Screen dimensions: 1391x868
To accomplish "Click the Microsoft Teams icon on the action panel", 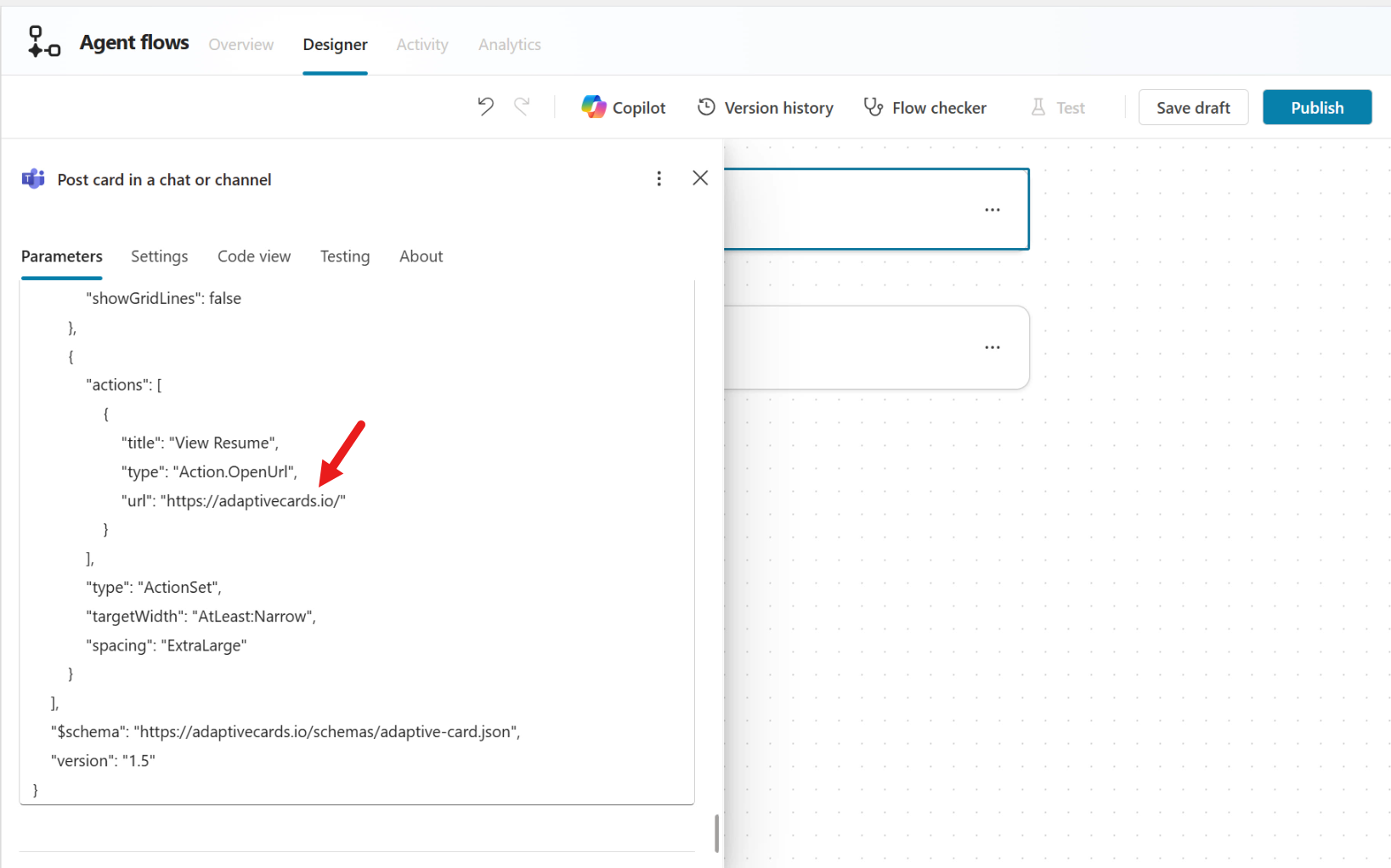I will pos(32,178).
